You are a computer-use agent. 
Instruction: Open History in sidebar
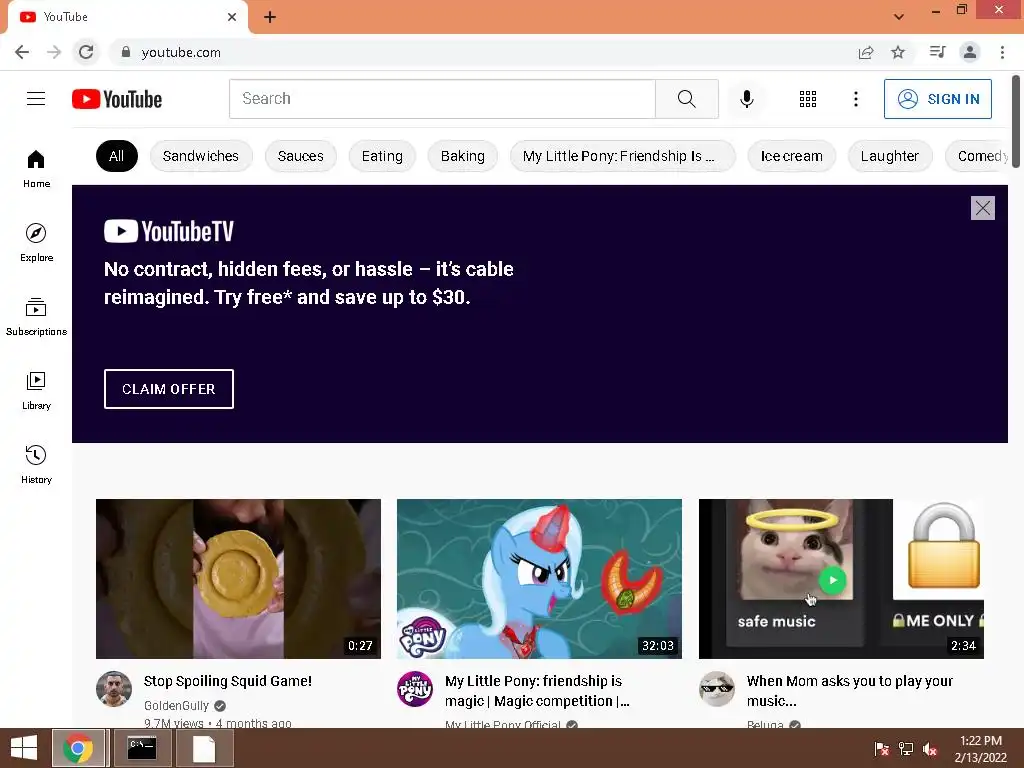pos(36,464)
